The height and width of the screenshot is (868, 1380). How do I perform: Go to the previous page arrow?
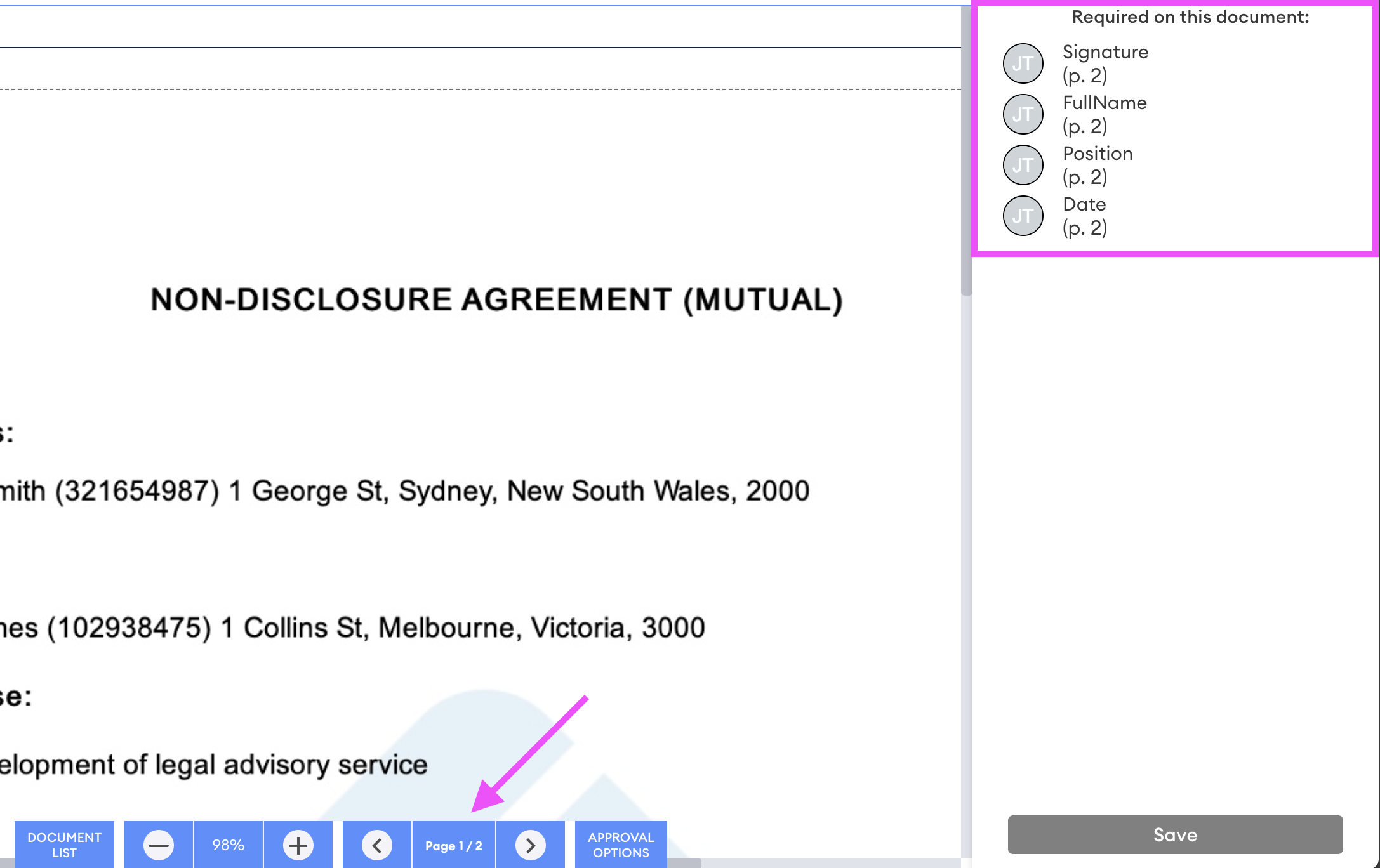click(x=377, y=845)
